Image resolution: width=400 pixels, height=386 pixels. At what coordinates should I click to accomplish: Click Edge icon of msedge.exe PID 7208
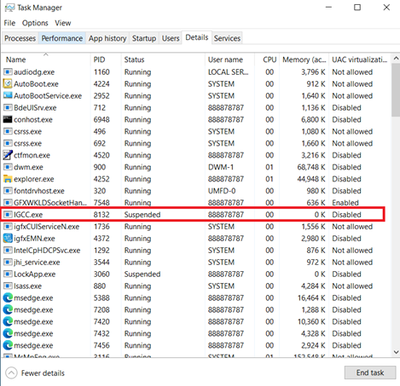(8, 310)
